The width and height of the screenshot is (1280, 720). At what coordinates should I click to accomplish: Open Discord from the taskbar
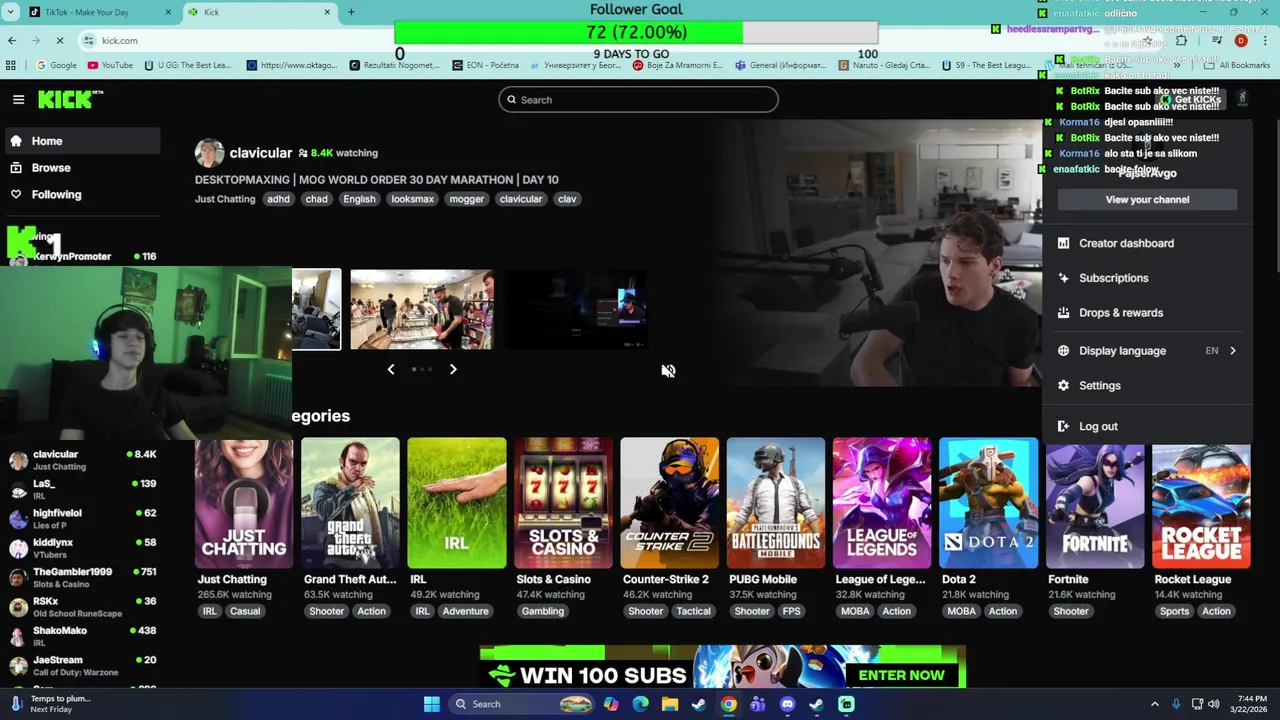[787, 704]
